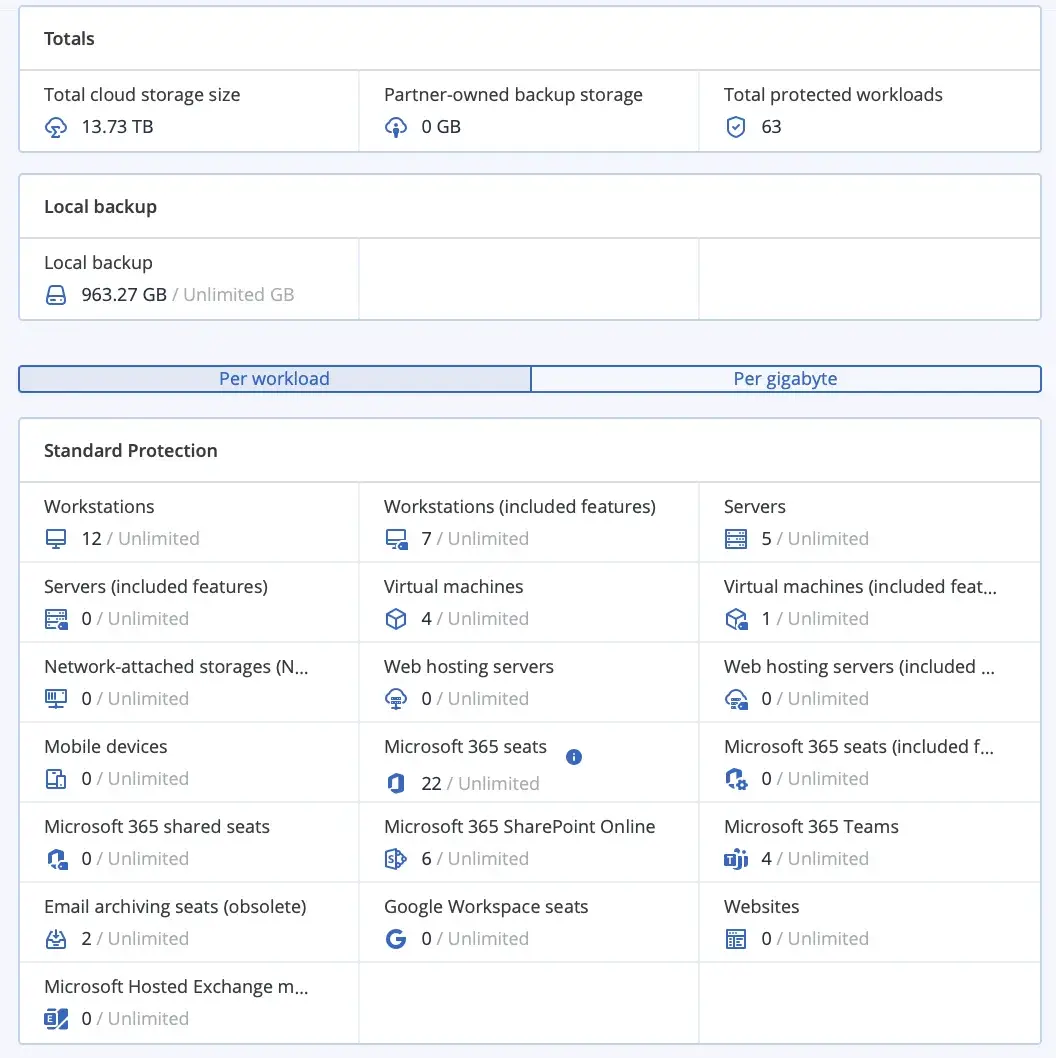1056x1058 pixels.
Task: Click the cloud storage icon under Totals
Action: click(56, 128)
